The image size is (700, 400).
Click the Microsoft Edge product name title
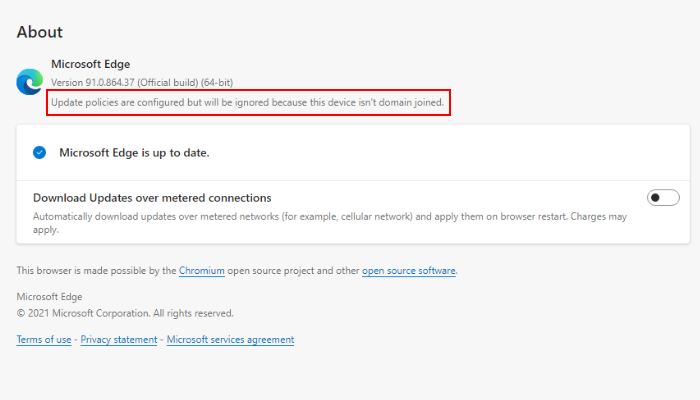(x=91, y=64)
